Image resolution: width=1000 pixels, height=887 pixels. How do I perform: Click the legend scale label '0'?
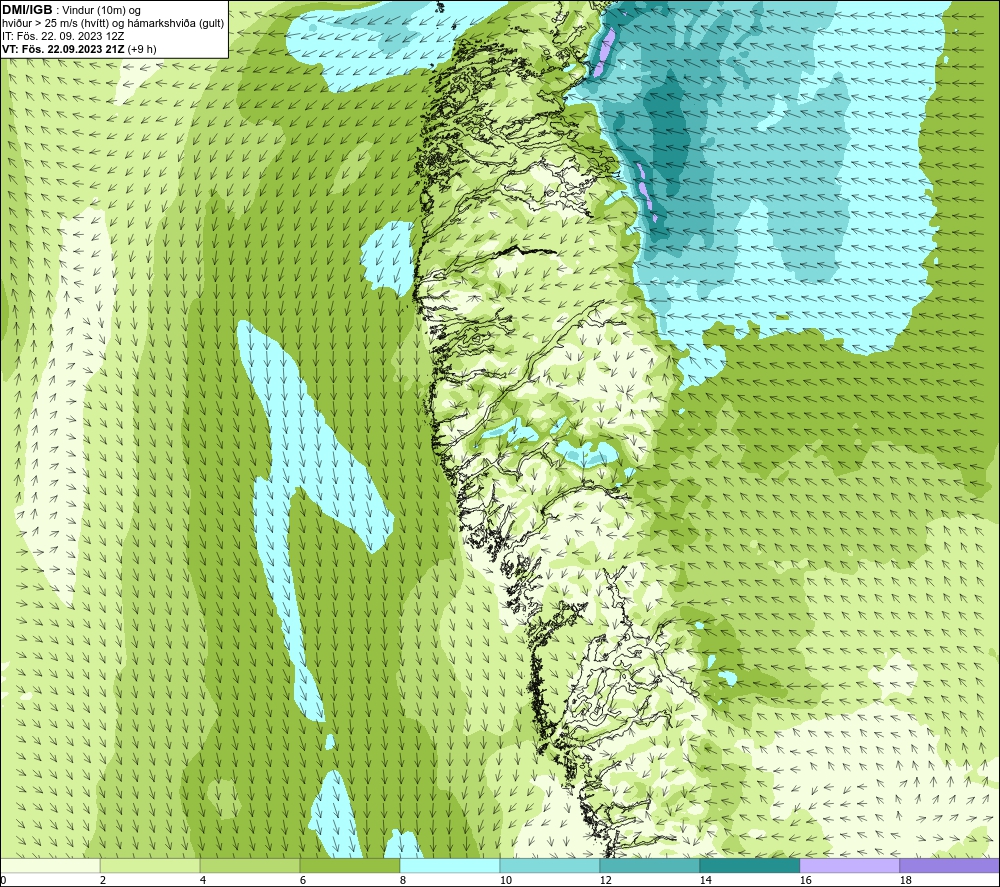3,881
